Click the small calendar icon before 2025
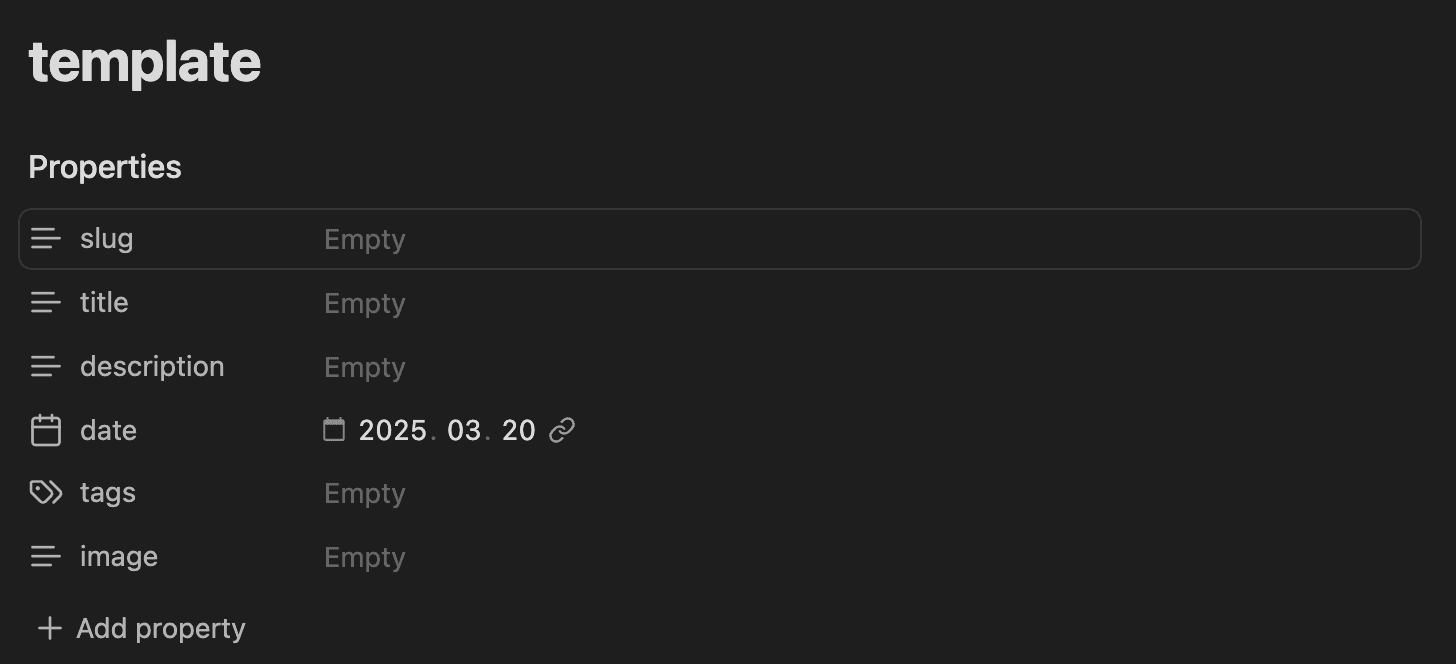 pos(334,430)
